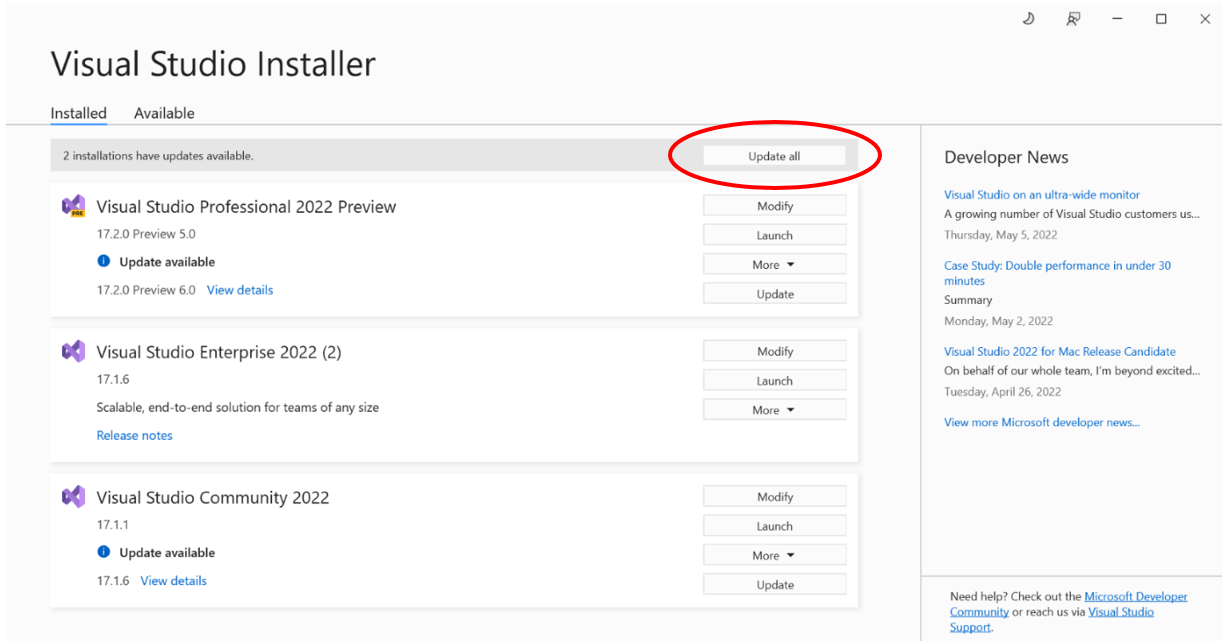Select the Installed tab
The height and width of the screenshot is (641, 1227).
(x=78, y=114)
